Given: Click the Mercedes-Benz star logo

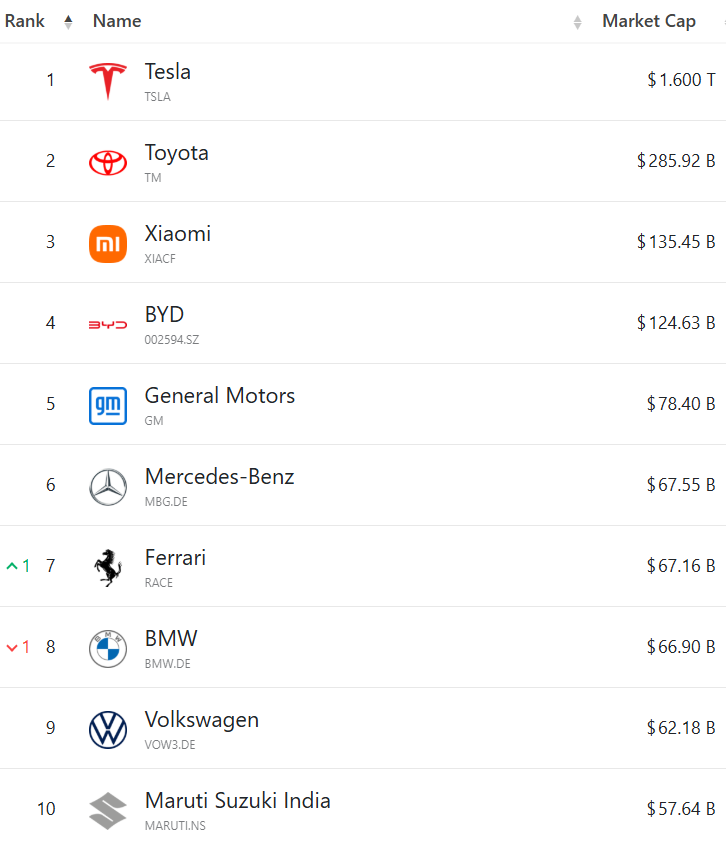Looking at the screenshot, I should (108, 486).
